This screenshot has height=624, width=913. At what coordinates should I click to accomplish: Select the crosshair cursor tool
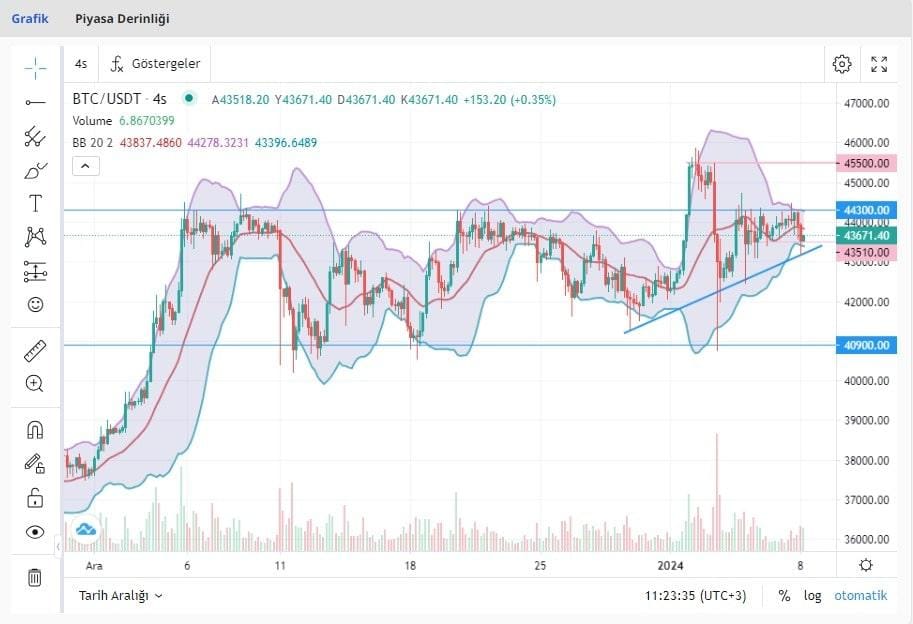[34, 69]
